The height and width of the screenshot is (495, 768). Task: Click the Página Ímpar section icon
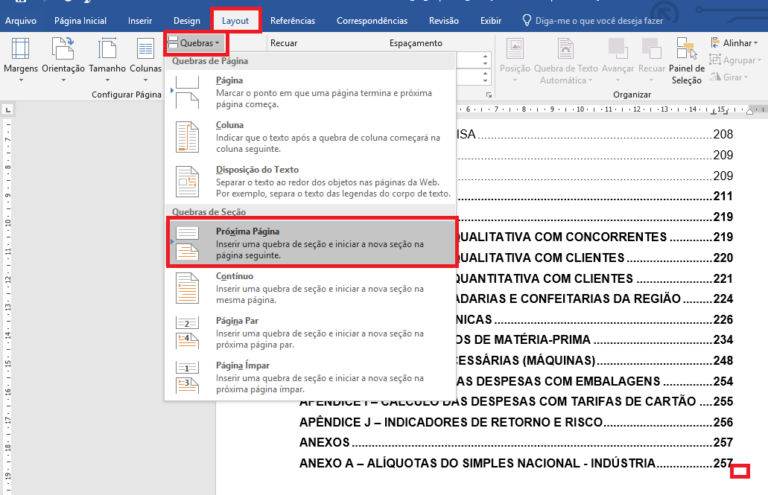coord(187,377)
